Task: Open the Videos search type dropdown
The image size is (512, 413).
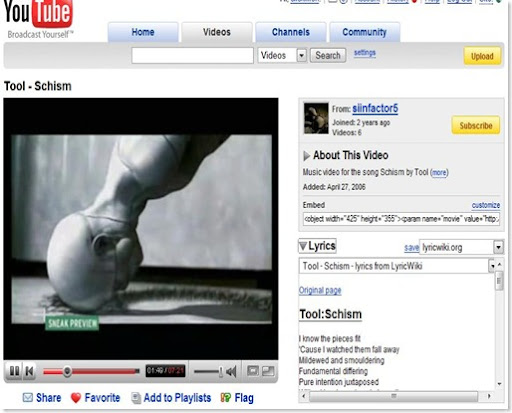Action: pos(282,55)
